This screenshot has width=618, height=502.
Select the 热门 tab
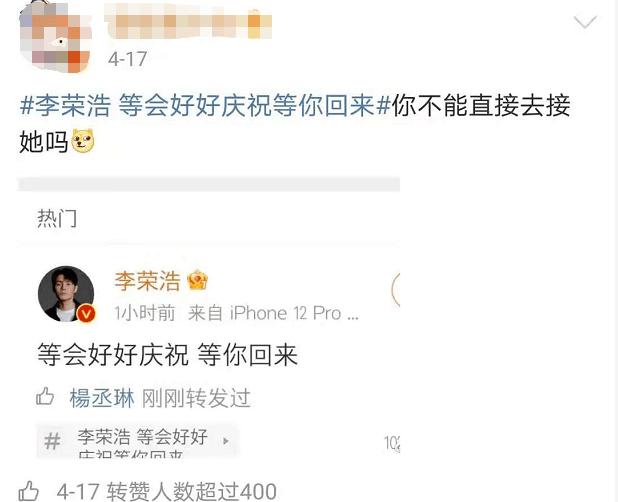point(57,218)
